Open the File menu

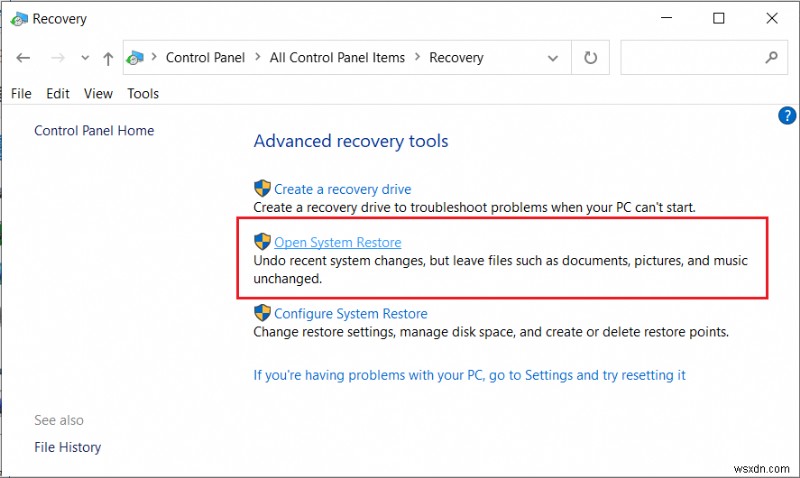[21, 94]
